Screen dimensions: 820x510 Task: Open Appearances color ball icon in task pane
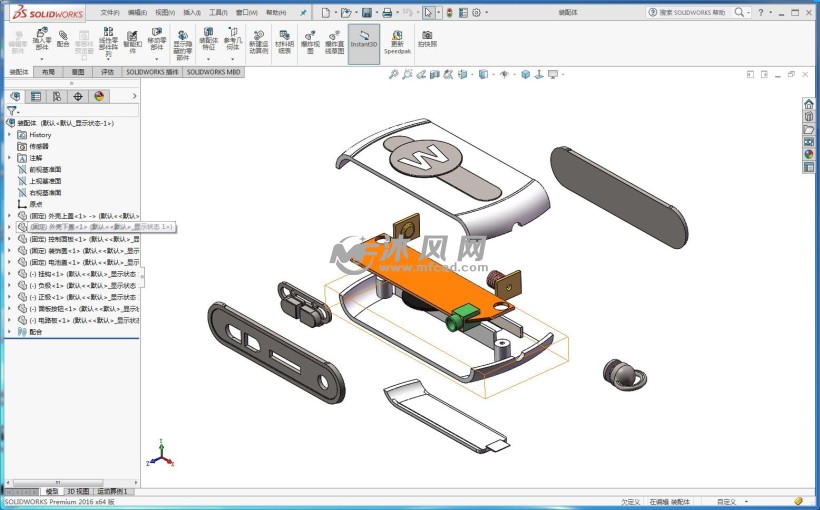[x=809, y=154]
